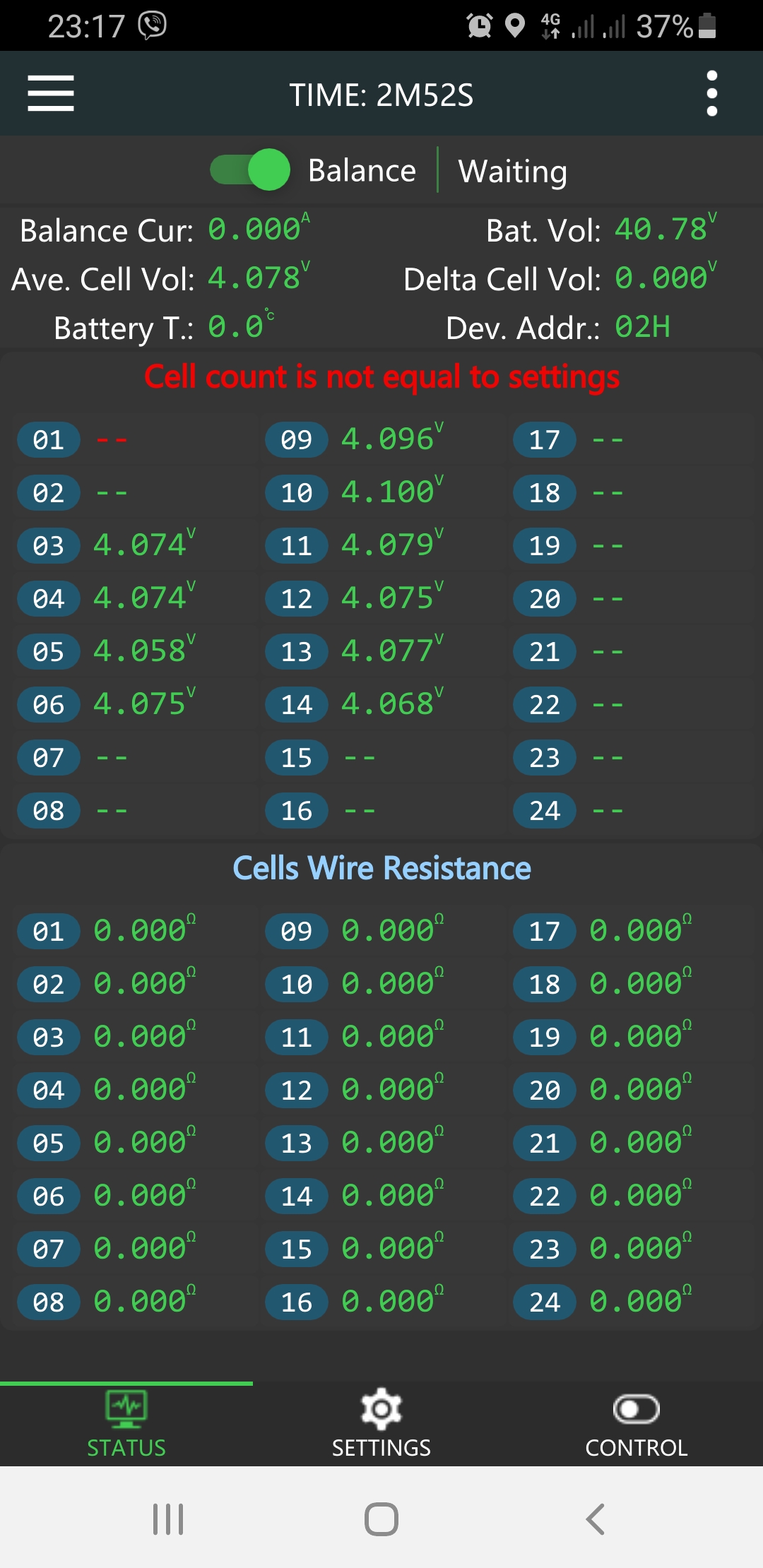Open the three-dot overflow menu
Viewport: 763px width, 1568px height.
(711, 94)
